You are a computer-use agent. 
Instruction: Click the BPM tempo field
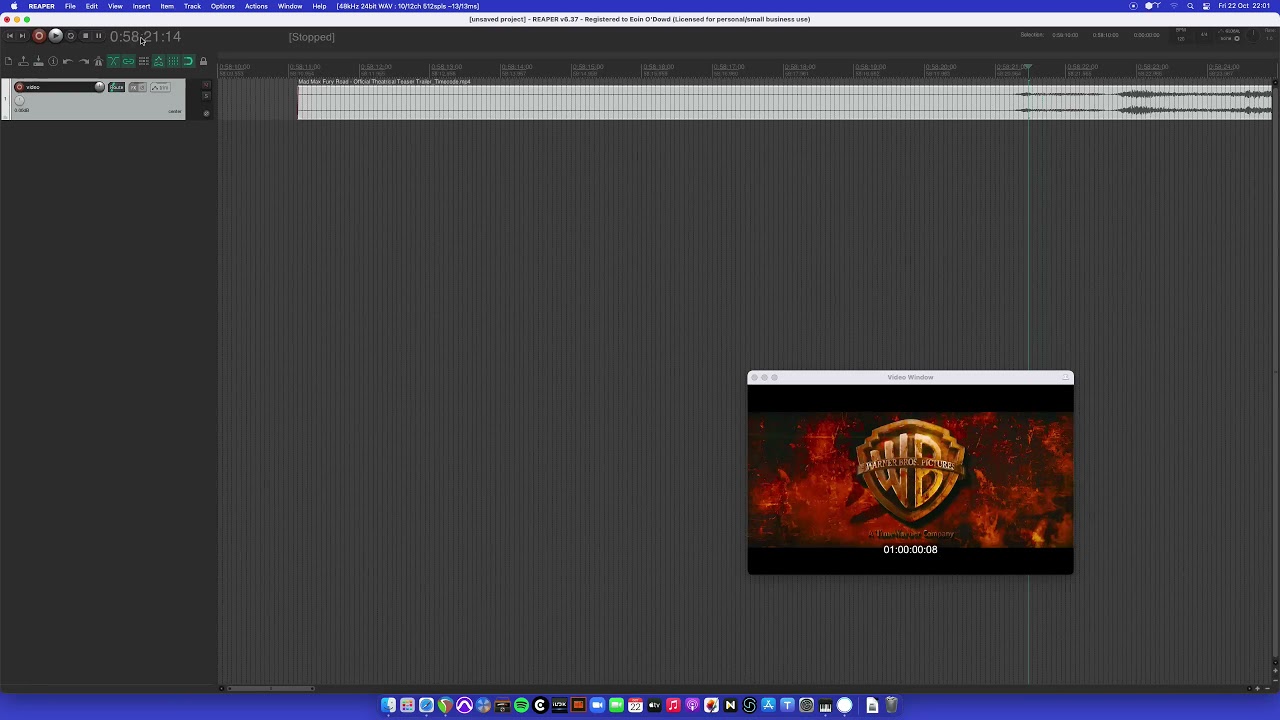click(1181, 35)
